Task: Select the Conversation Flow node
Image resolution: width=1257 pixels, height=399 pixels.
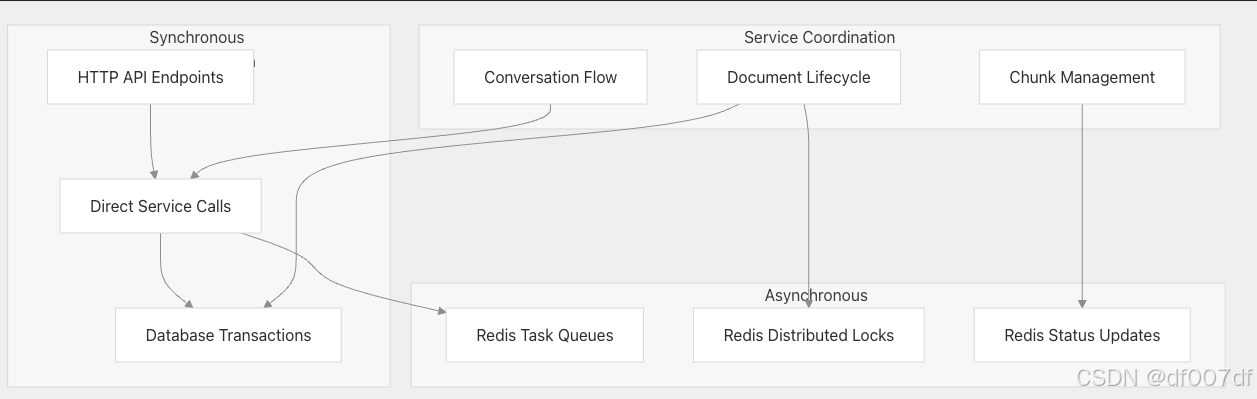Action: click(550, 77)
